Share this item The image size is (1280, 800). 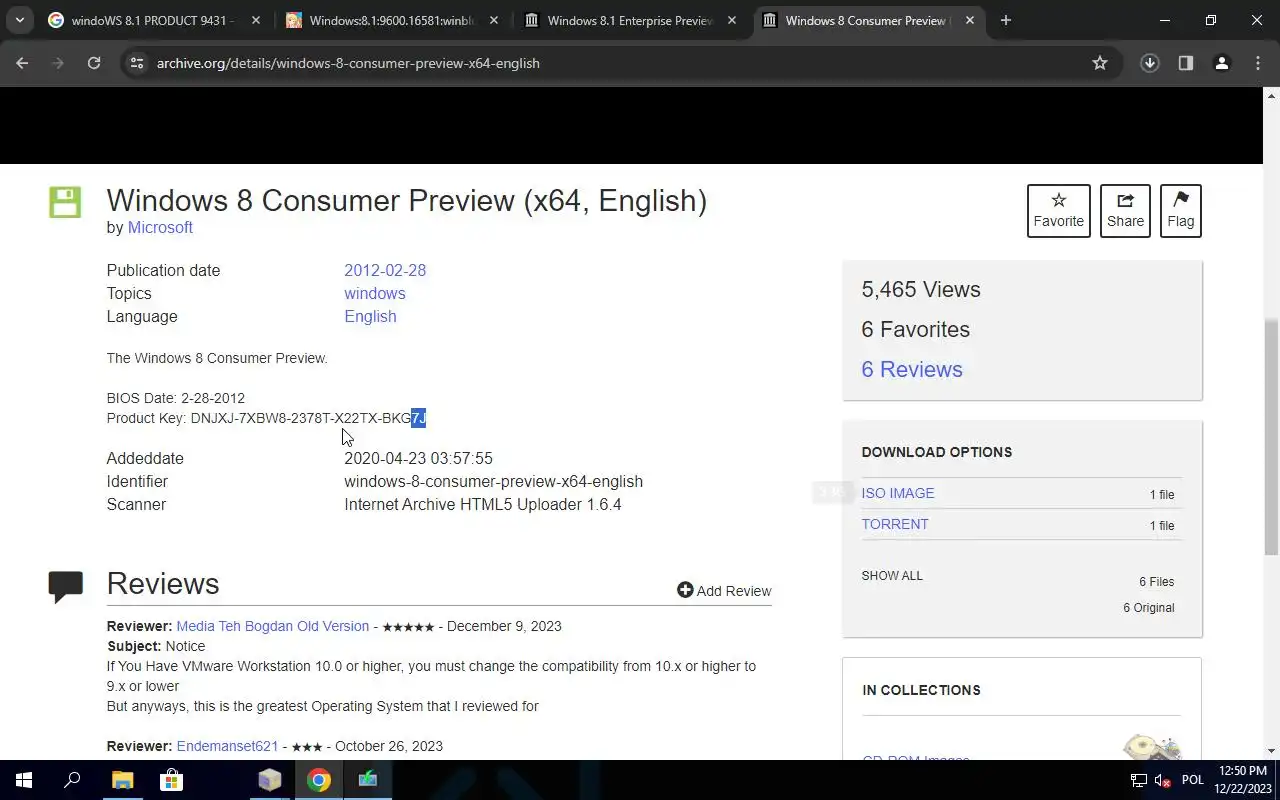click(x=1125, y=210)
